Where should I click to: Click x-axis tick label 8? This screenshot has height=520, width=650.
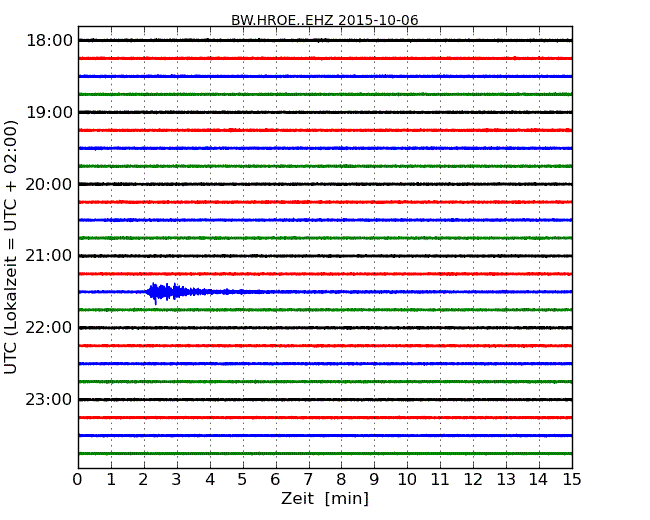341,479
